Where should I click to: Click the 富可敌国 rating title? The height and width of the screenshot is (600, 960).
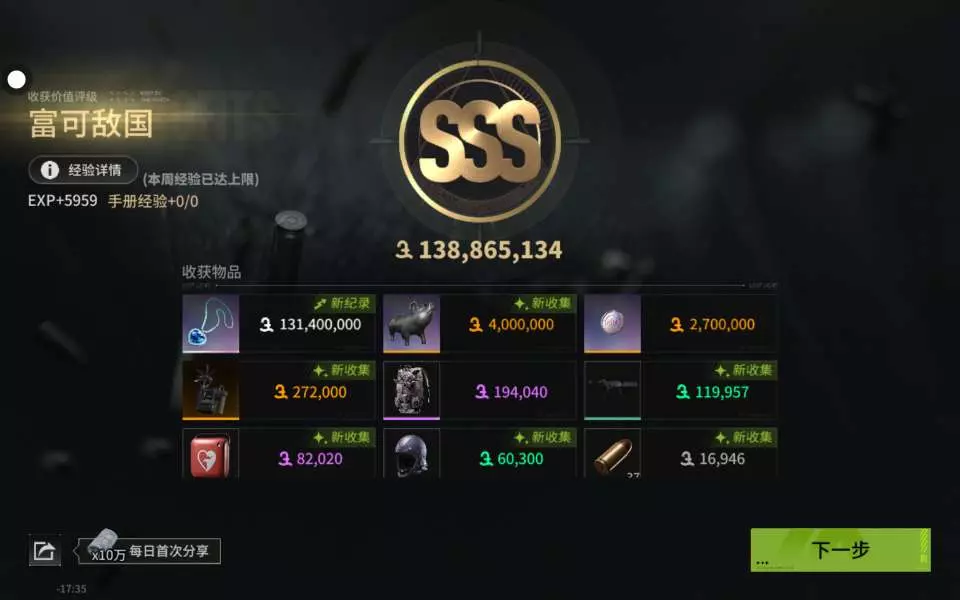pos(91,124)
